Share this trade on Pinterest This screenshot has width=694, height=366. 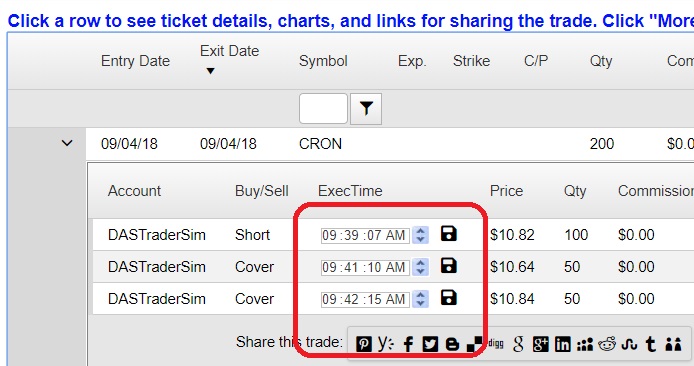pyautogui.click(x=364, y=344)
